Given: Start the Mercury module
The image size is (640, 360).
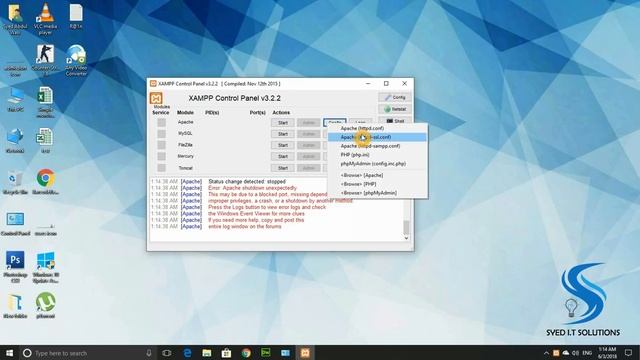Looking at the screenshot, I should pyautogui.click(x=282, y=156).
